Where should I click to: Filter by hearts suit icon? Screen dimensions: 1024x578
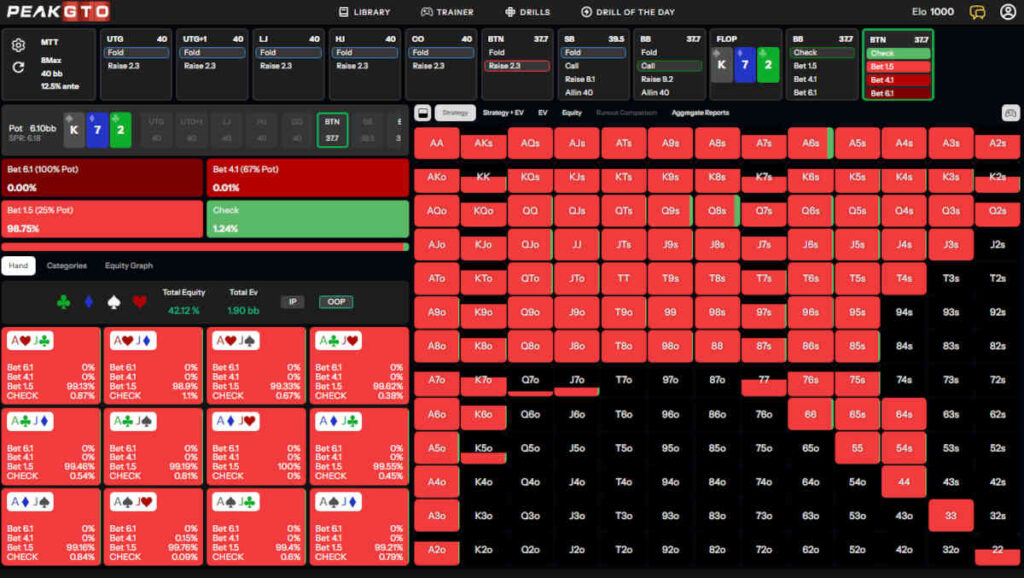[x=139, y=302]
